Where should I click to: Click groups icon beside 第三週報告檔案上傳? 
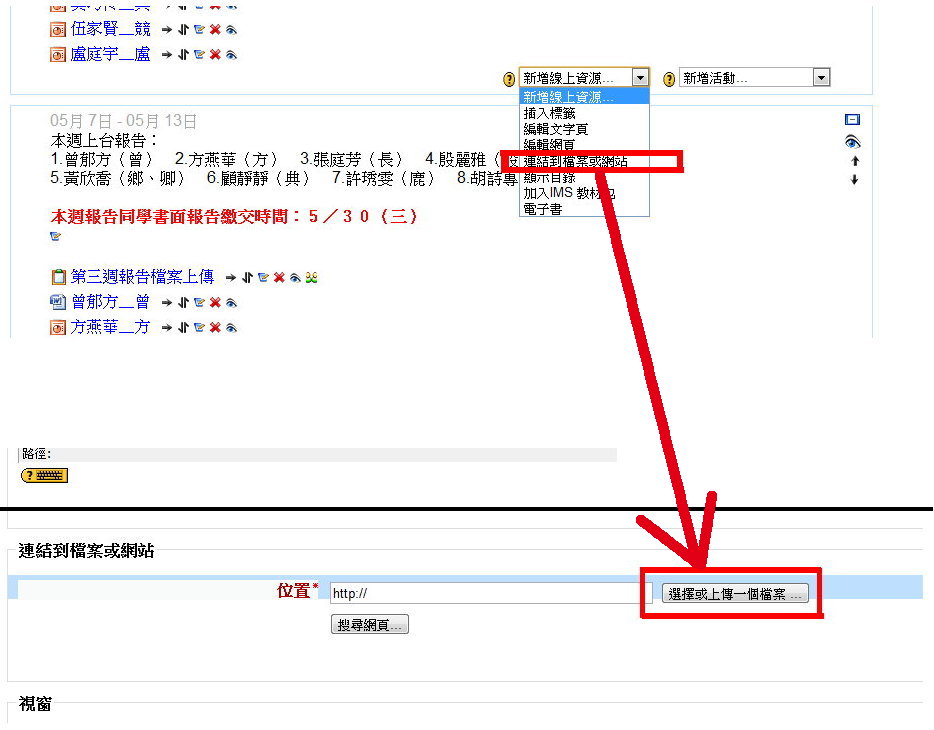(x=312, y=278)
